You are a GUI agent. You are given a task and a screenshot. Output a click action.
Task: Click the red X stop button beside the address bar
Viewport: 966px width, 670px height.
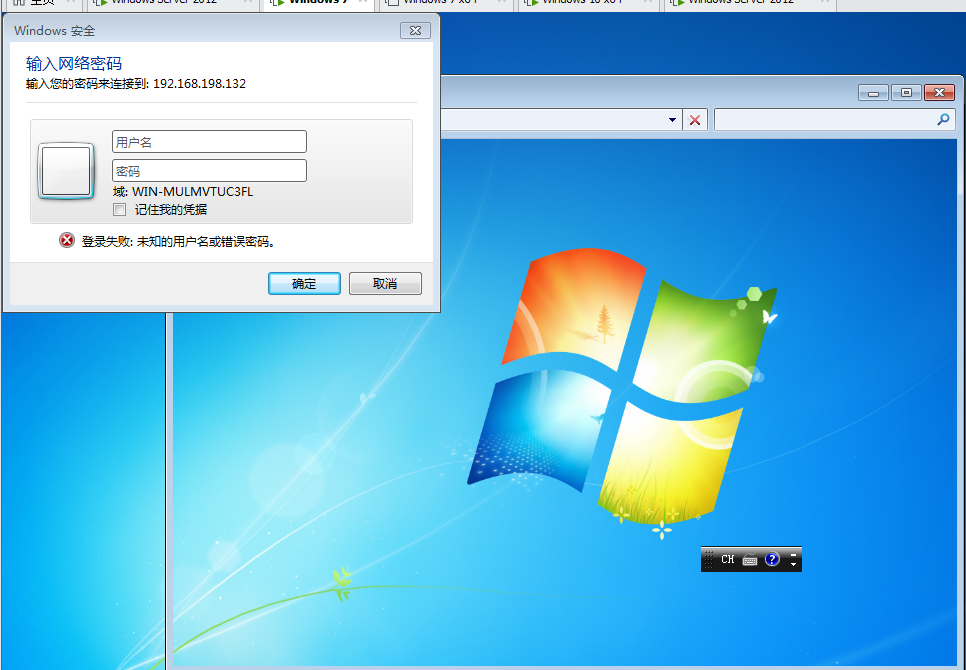point(694,119)
